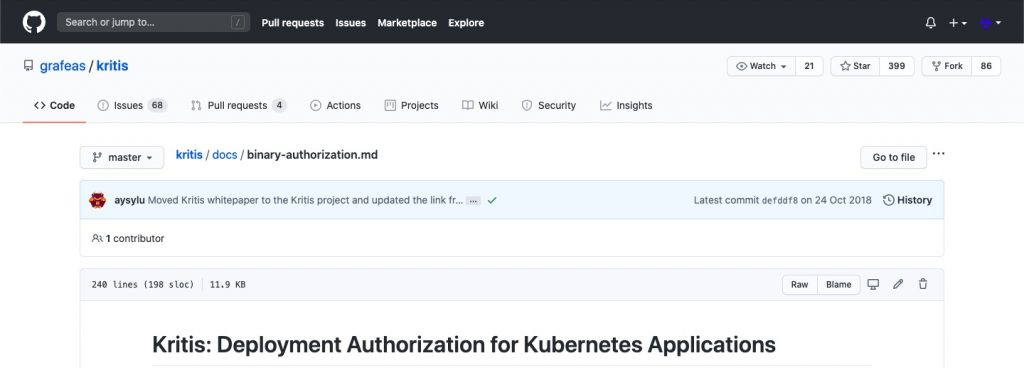Expand the Watch dropdown

pos(761,66)
